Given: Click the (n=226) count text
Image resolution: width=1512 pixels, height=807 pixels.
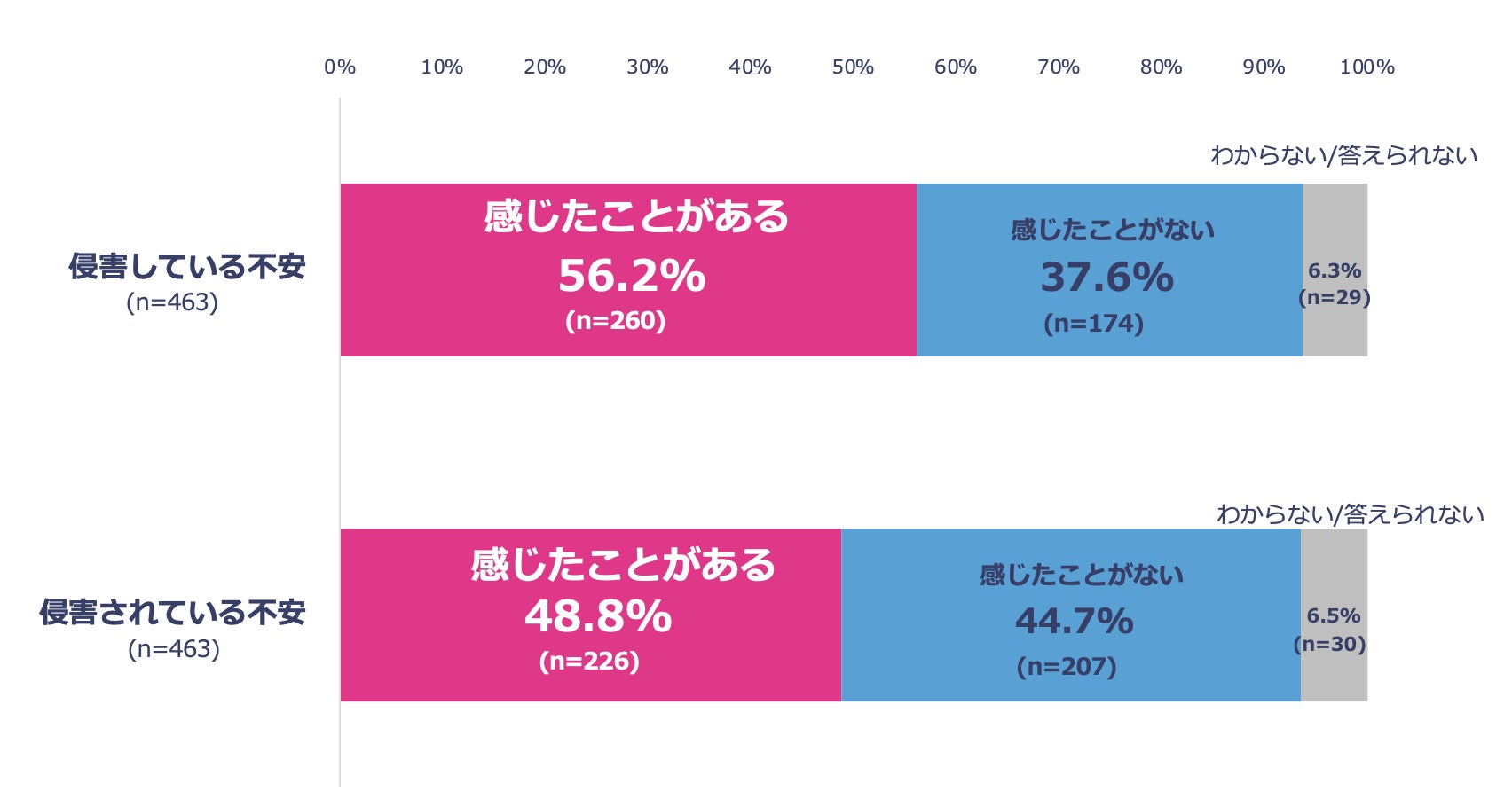Looking at the screenshot, I should click(589, 662).
